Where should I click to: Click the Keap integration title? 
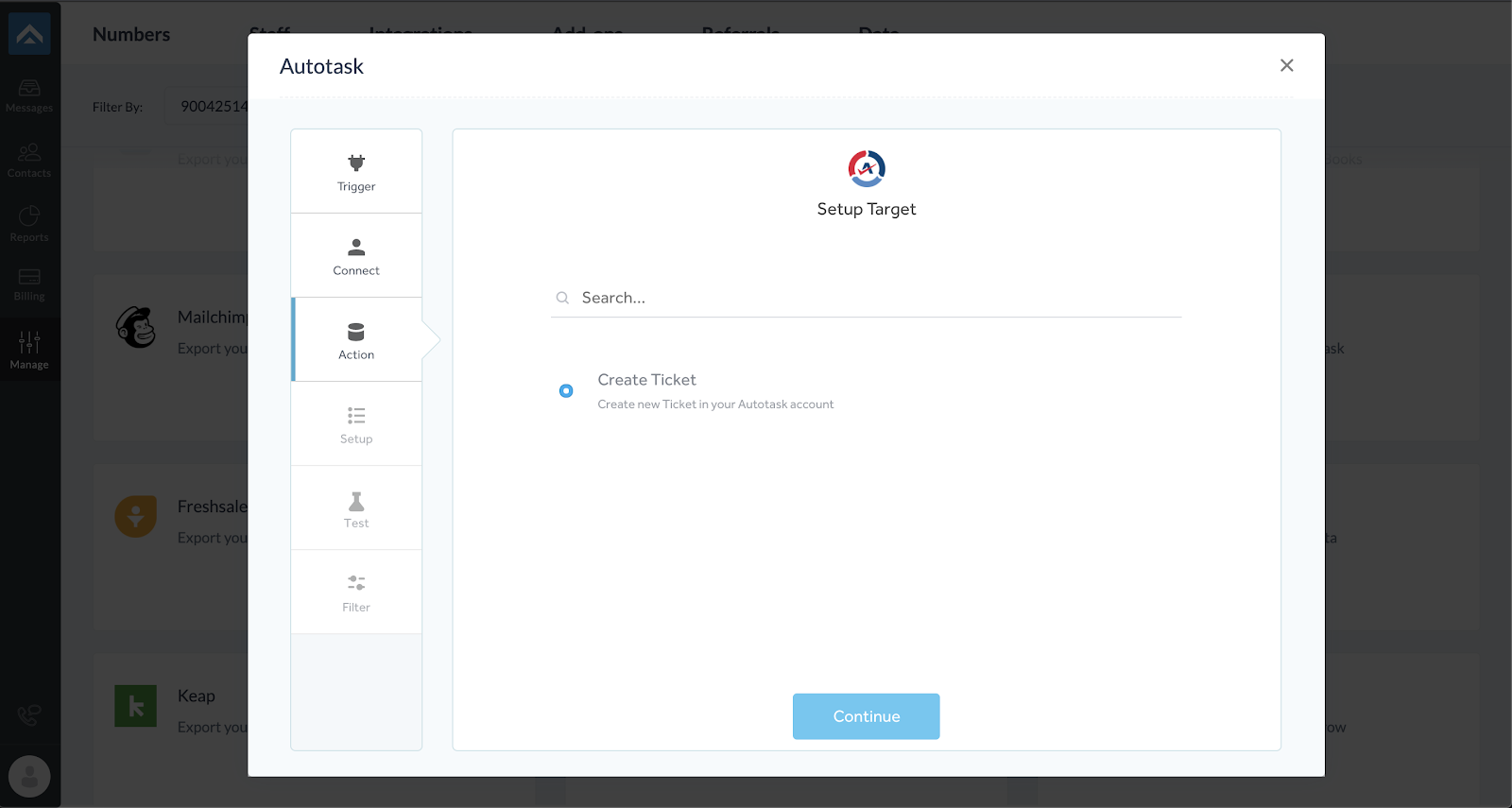tap(197, 696)
